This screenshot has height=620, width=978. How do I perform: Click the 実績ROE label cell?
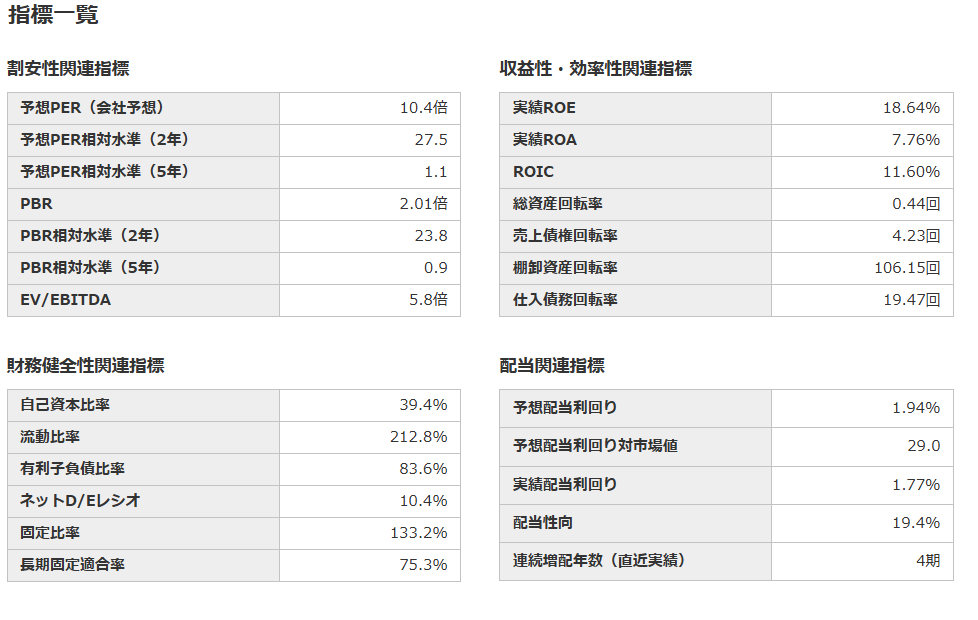(544, 108)
